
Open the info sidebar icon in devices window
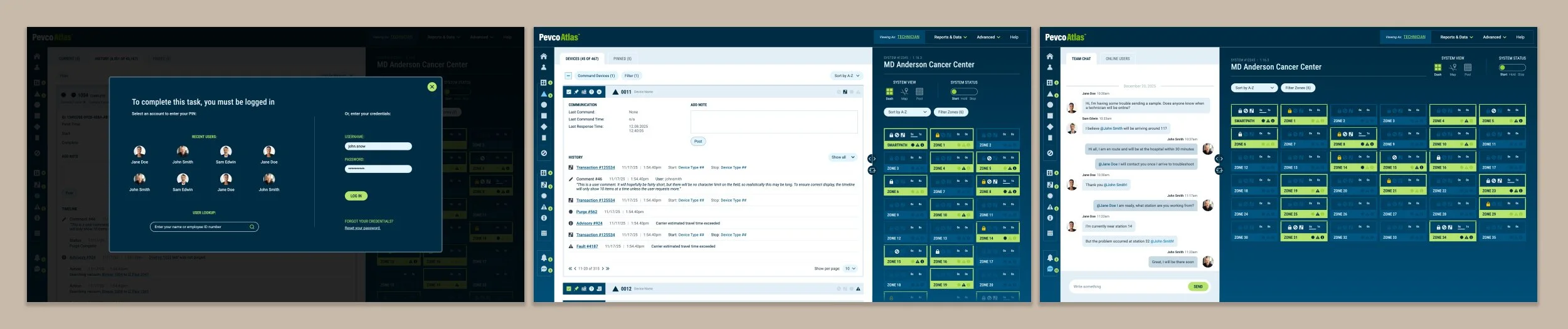[544, 218]
